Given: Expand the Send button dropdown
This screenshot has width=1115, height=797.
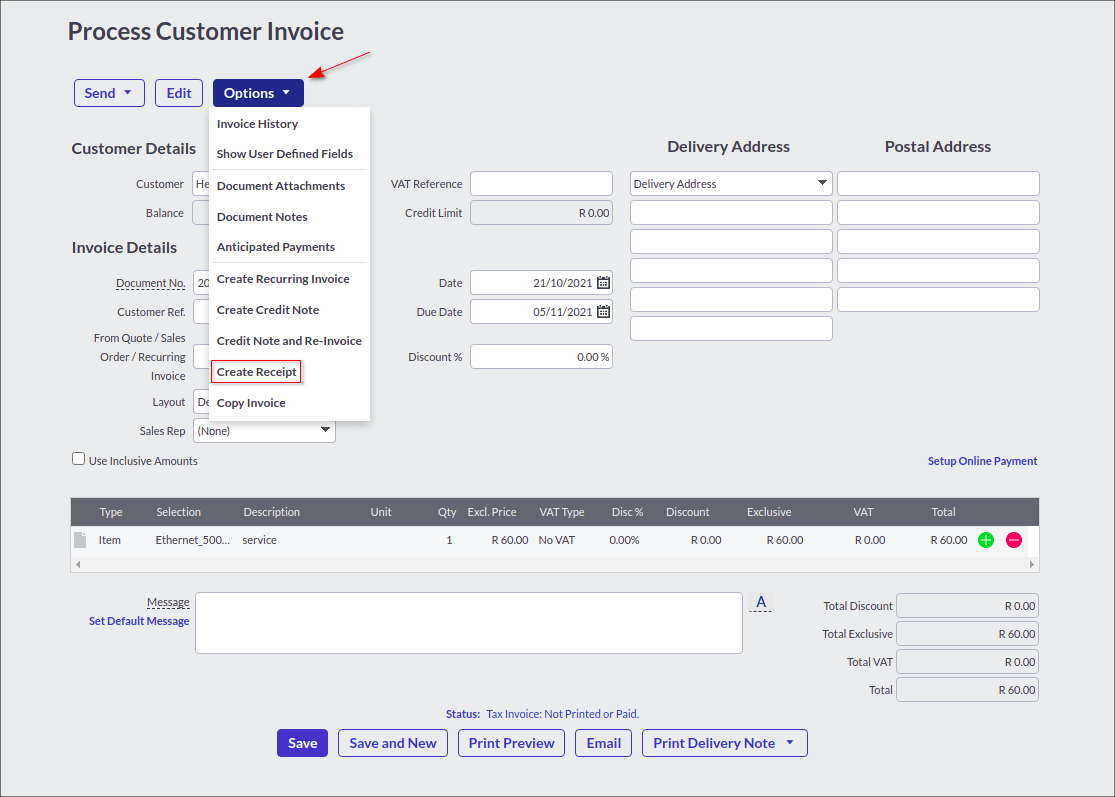Looking at the screenshot, I should (x=126, y=92).
